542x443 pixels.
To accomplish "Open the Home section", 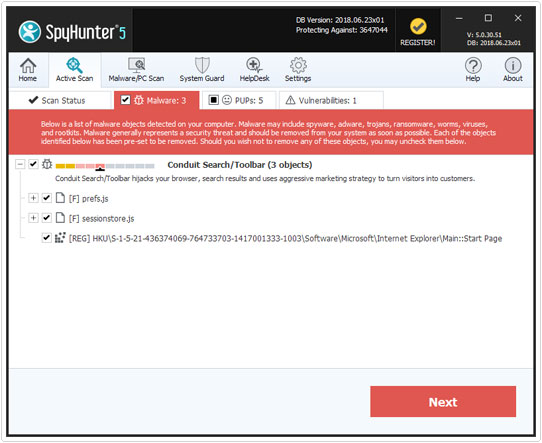I will [28, 70].
